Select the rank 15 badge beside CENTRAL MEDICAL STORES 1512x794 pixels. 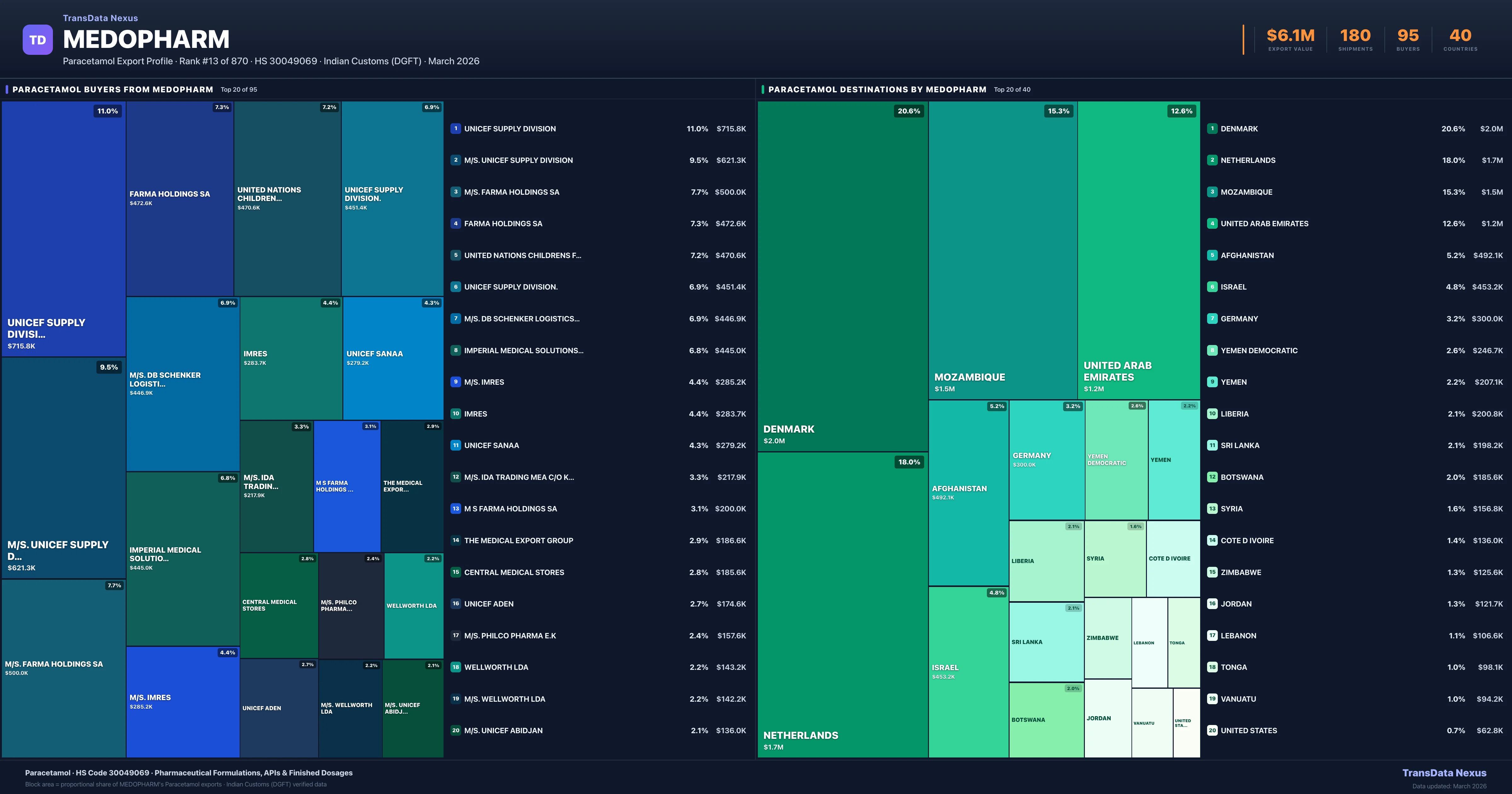point(455,572)
